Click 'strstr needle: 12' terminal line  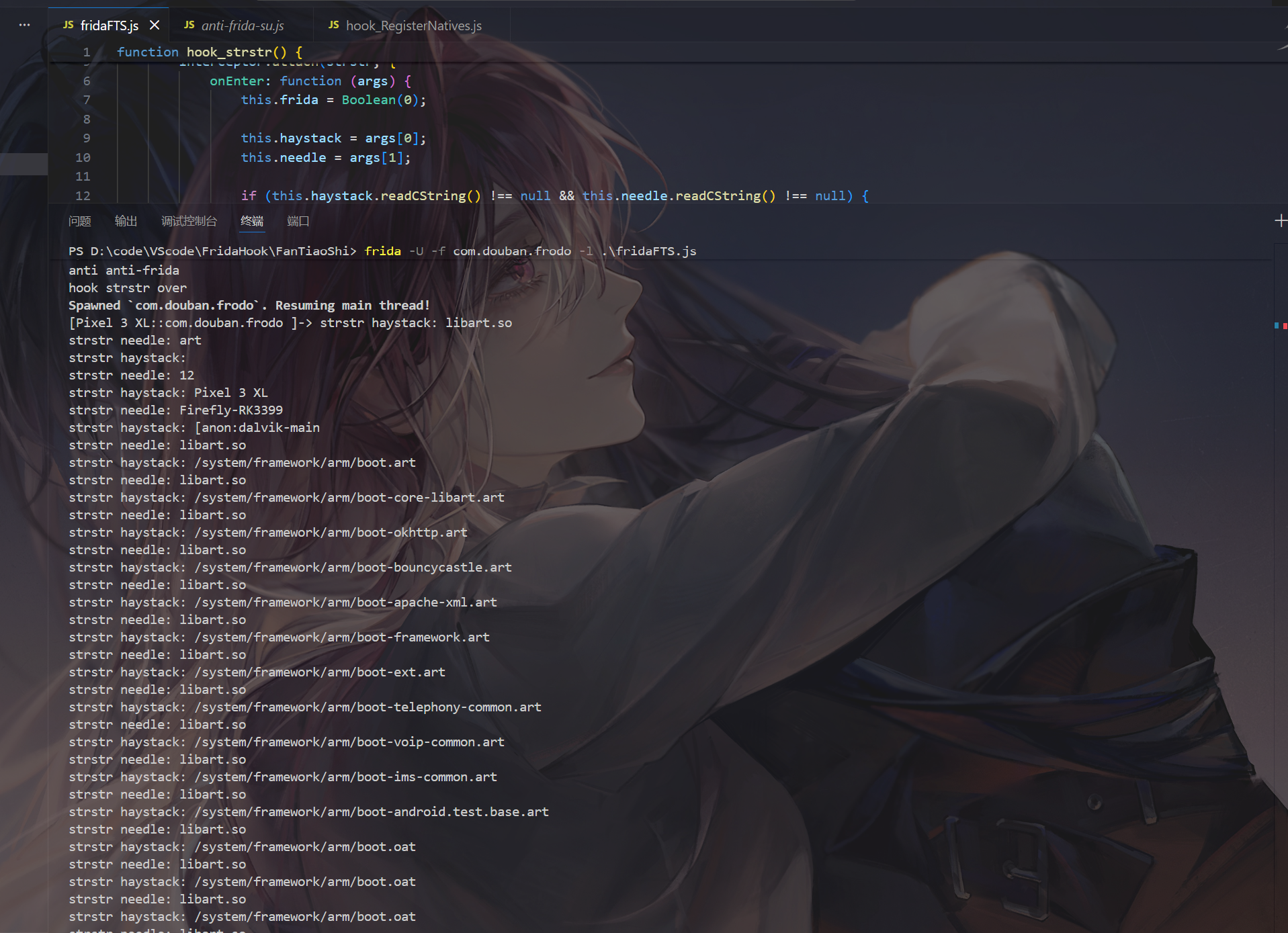(131, 375)
